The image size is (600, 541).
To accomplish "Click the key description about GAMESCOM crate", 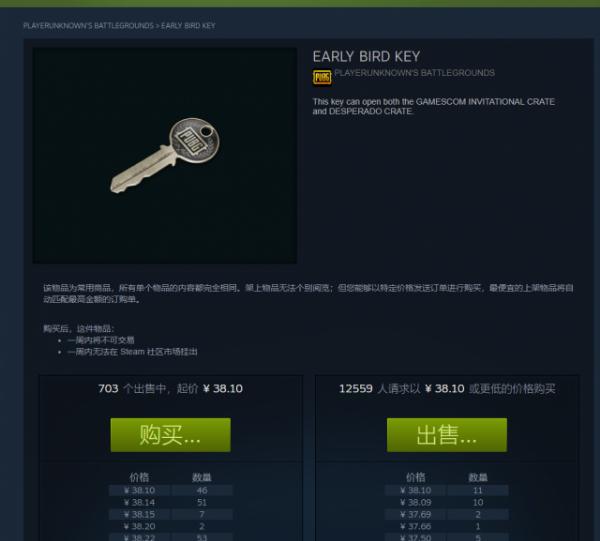I will pos(434,106).
